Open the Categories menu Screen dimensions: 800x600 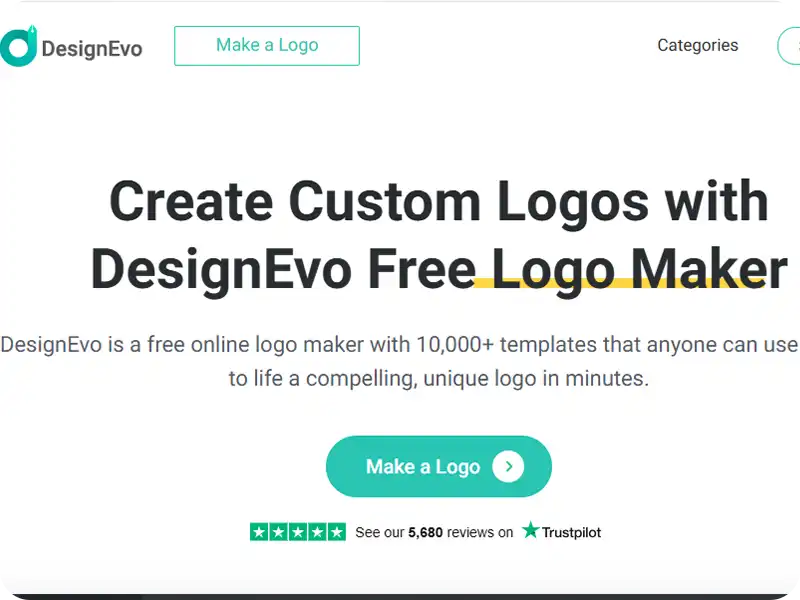click(697, 45)
